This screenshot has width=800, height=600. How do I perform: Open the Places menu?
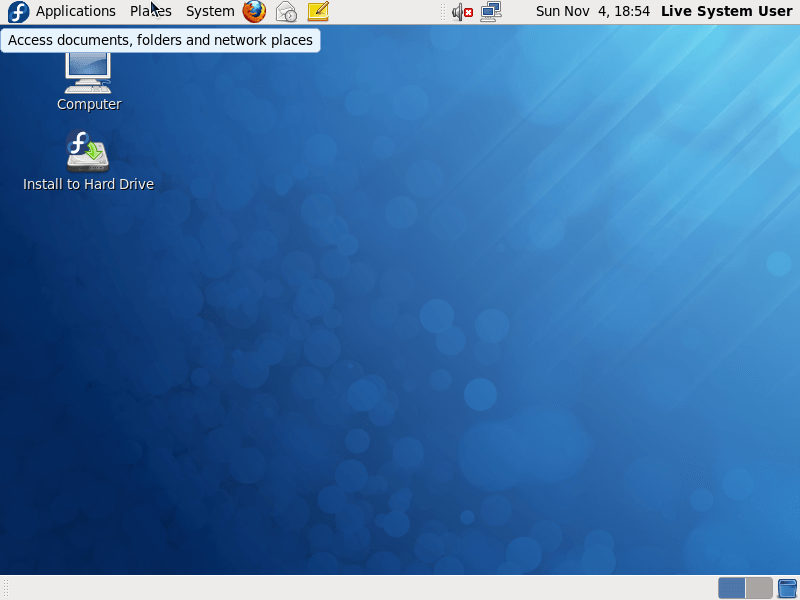151,11
